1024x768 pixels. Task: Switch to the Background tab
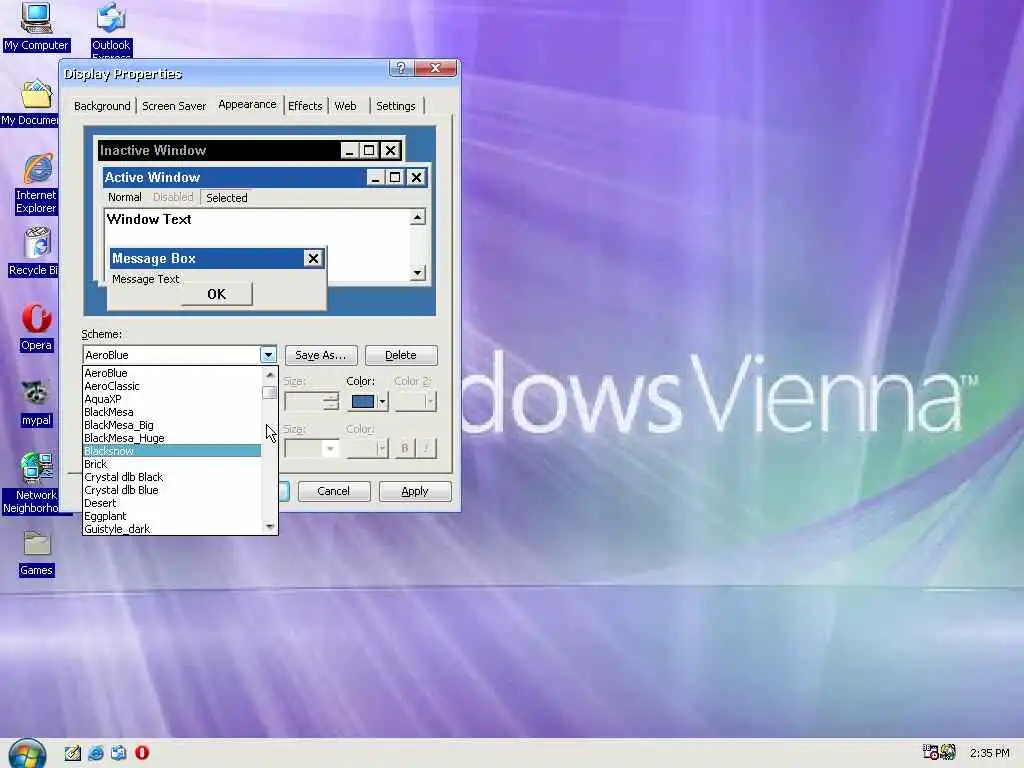coord(102,106)
